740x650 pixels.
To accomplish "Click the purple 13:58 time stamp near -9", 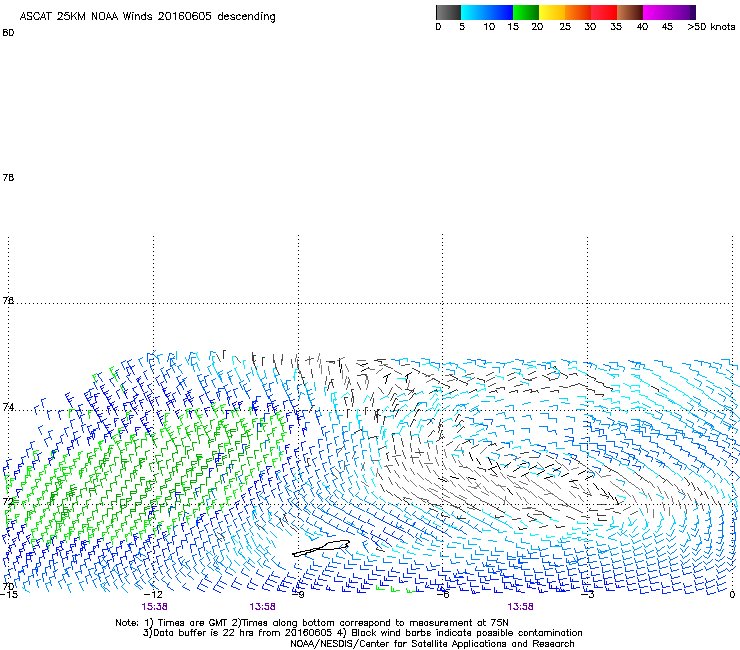I will [262, 607].
